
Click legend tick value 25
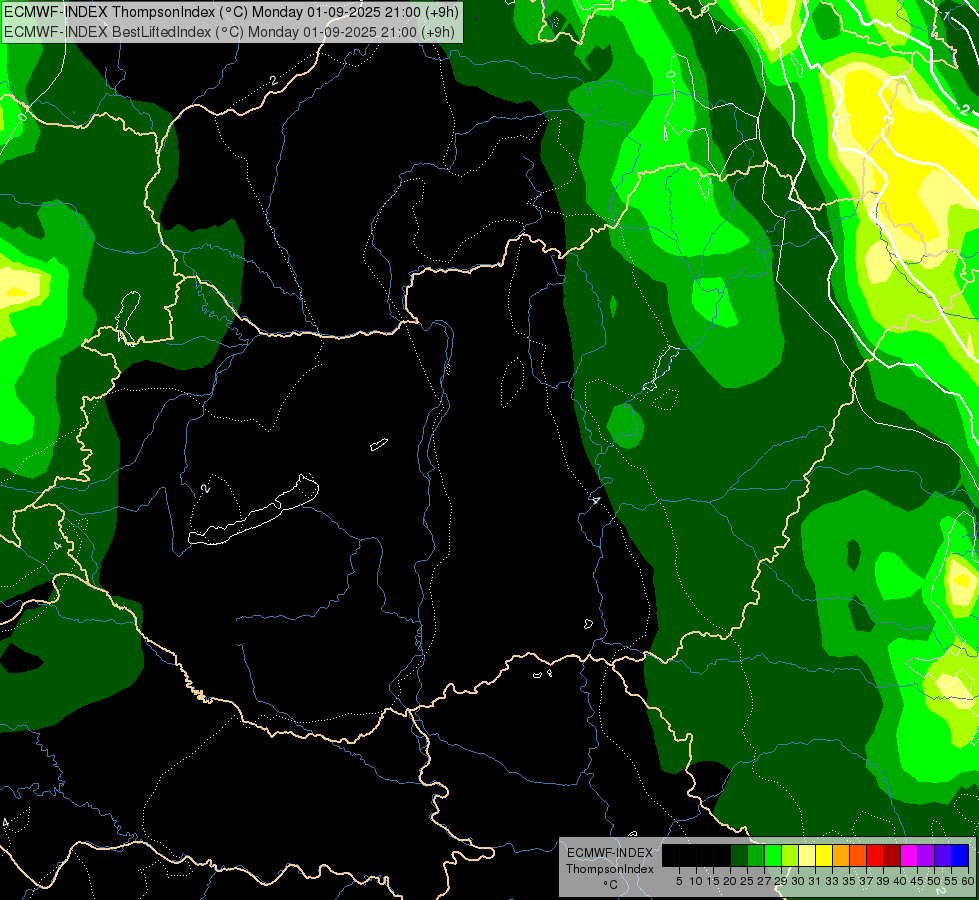coord(747,881)
